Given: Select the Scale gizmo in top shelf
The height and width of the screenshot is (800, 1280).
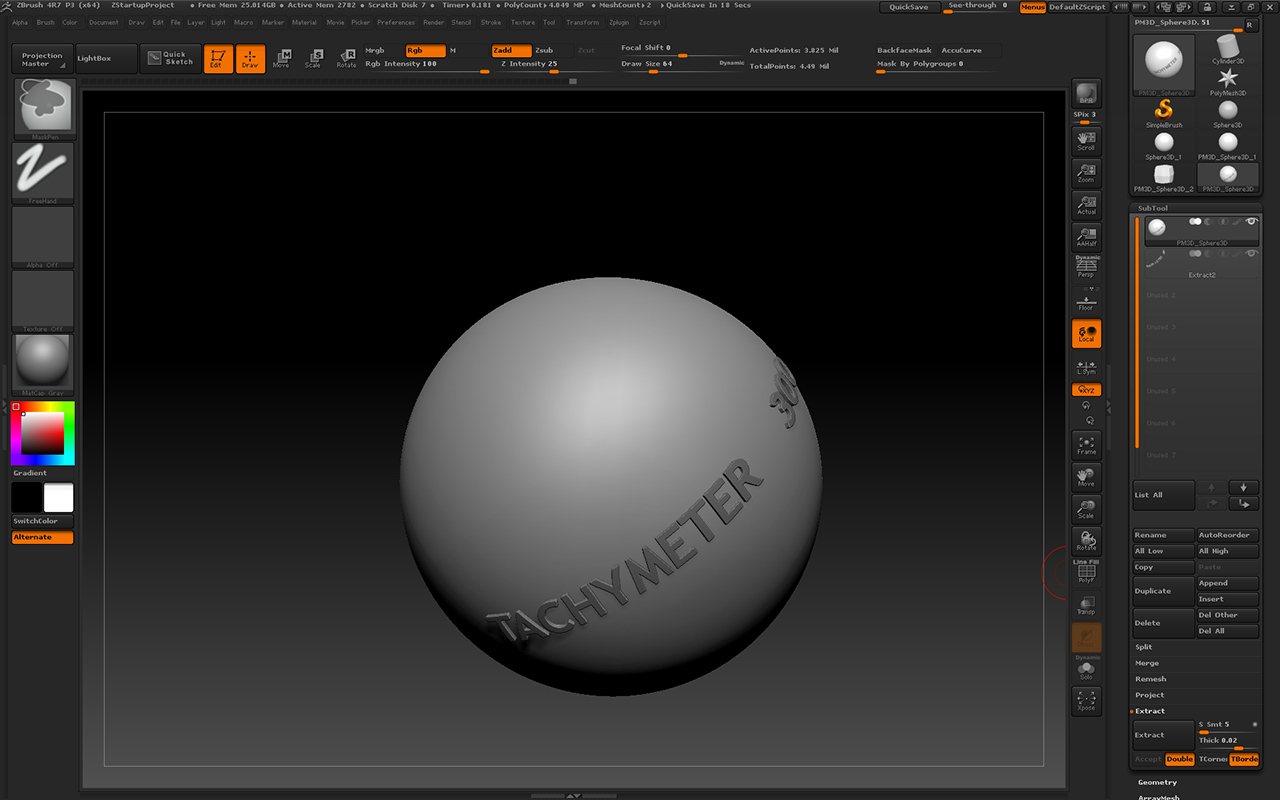Looking at the screenshot, I should pos(314,59).
